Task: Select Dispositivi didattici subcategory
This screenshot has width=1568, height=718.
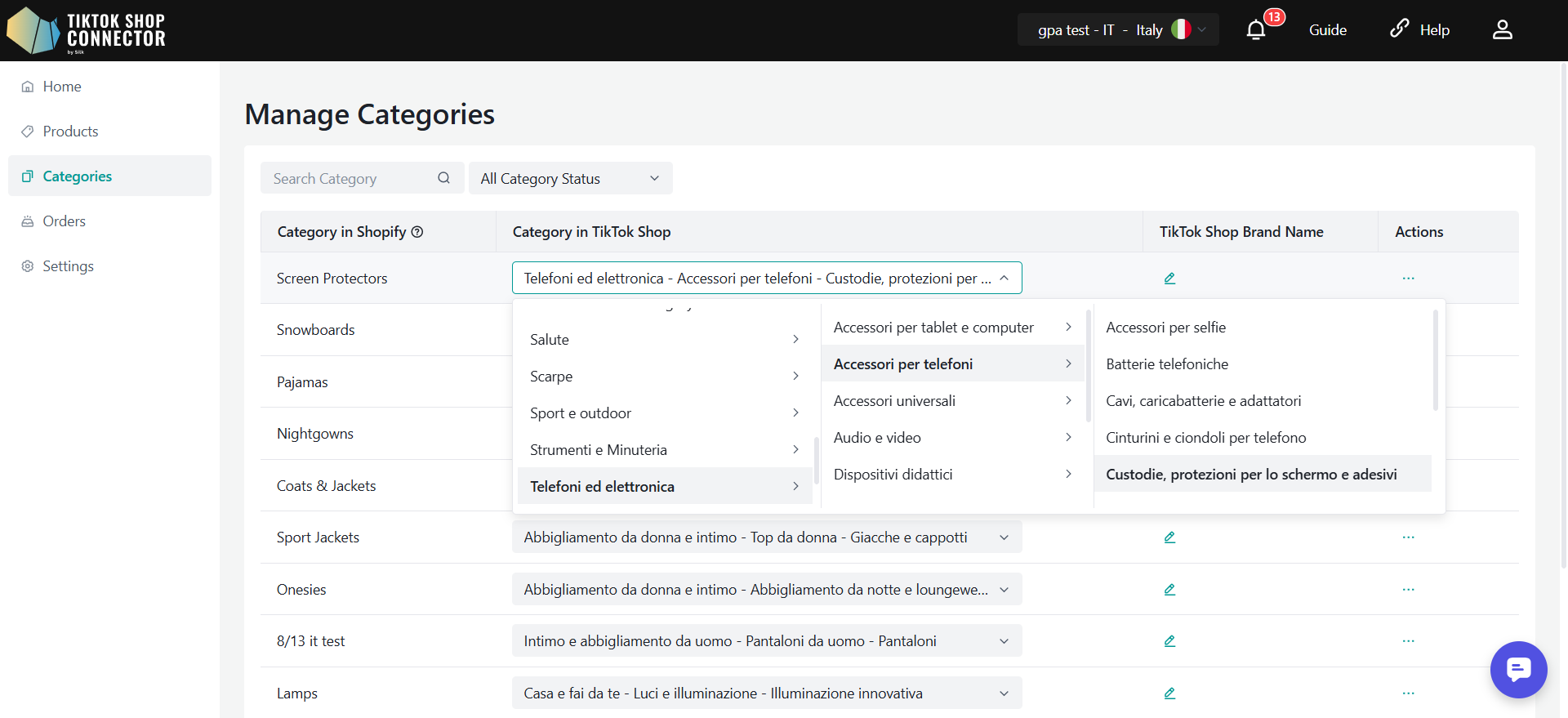Action: click(953, 475)
